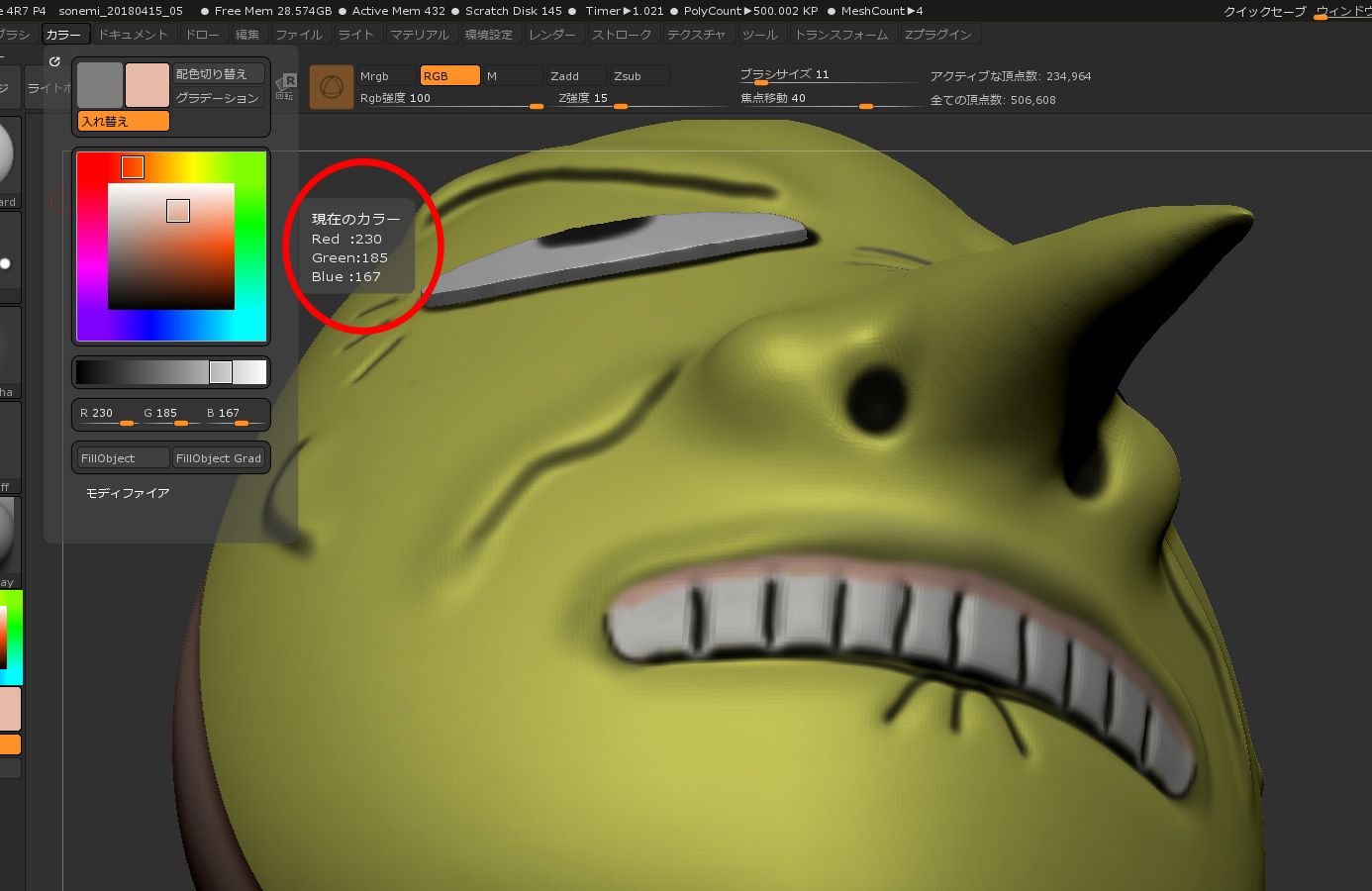The width and height of the screenshot is (1372, 891).
Task: Adjust the B 167 slider
Action: 235,415
